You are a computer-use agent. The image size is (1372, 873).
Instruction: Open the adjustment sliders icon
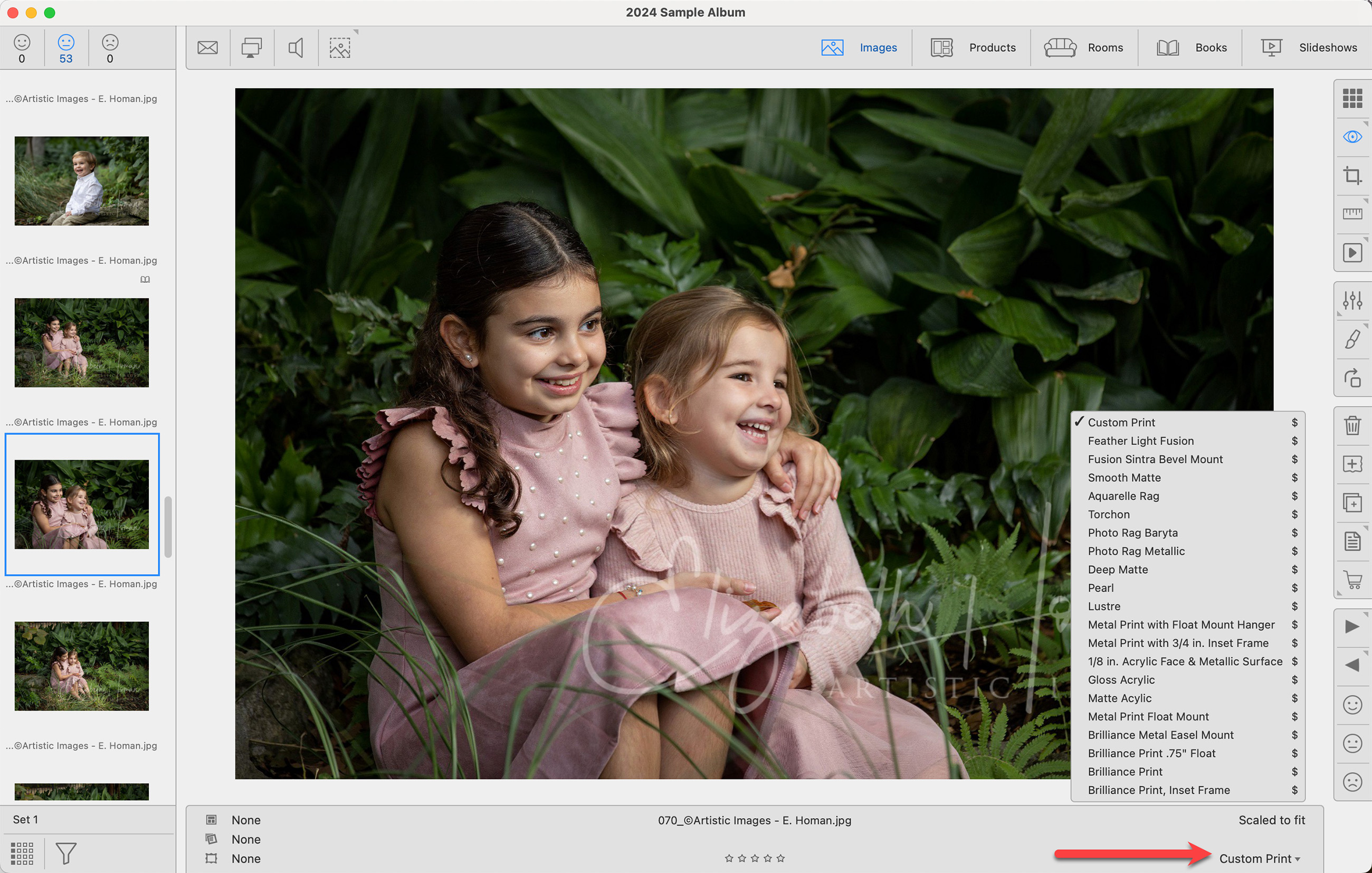coord(1352,300)
